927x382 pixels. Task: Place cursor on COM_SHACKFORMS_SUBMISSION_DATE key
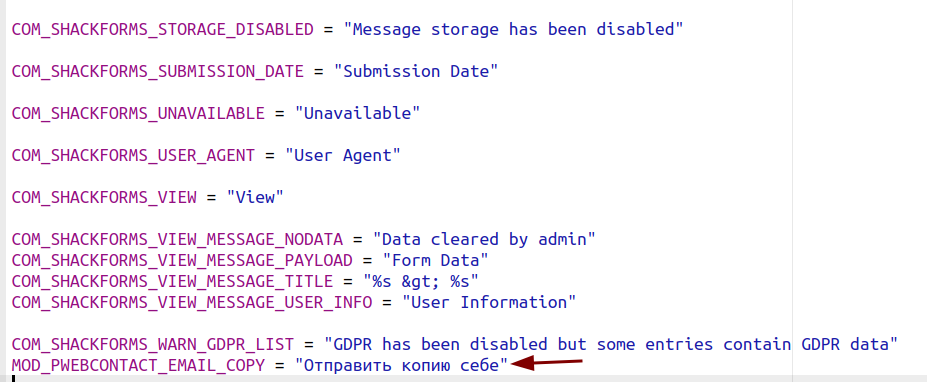(158, 72)
